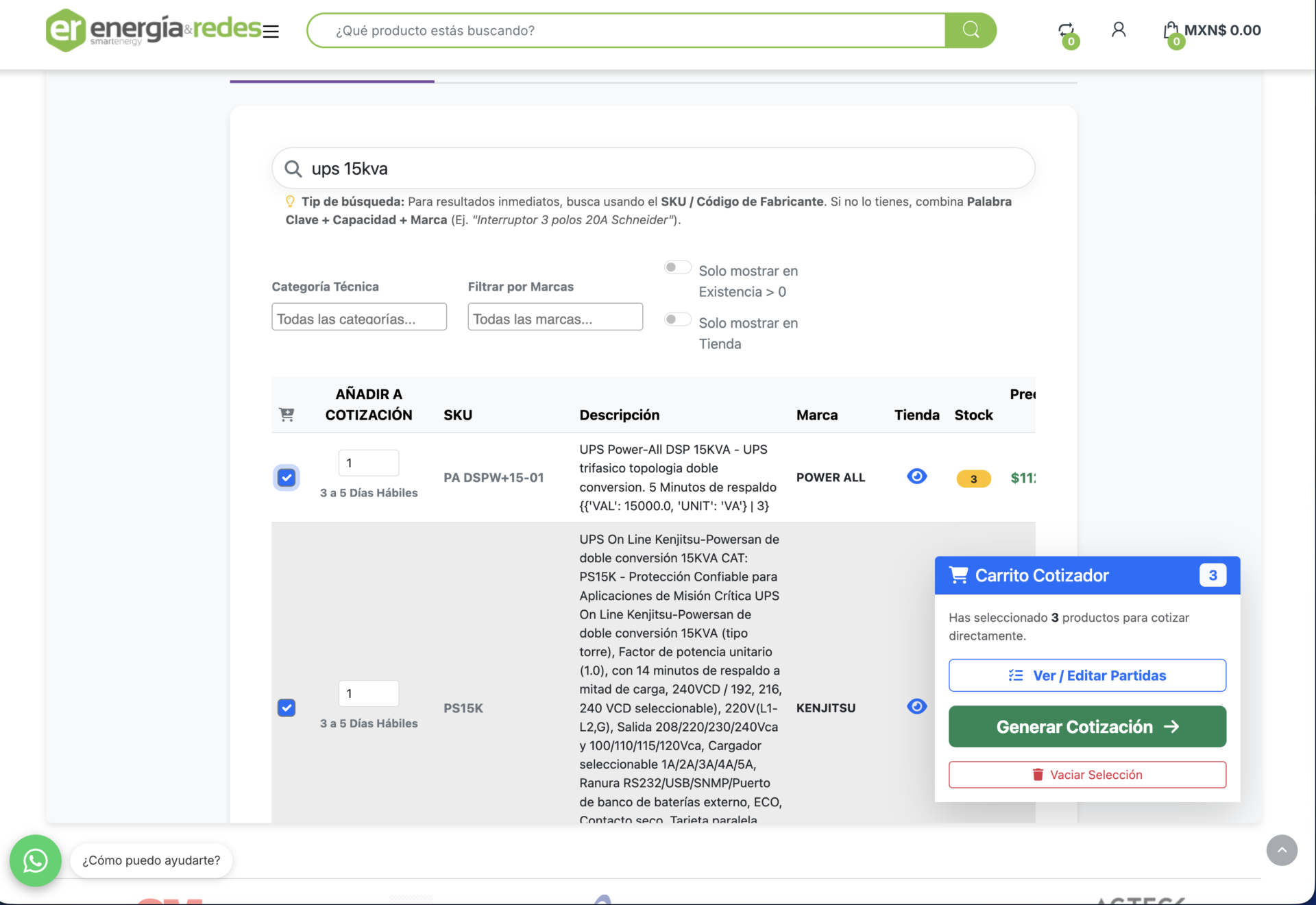Viewport: 1316px width, 905px height.
Task: Click Generar Cotización button
Action: 1087,727
